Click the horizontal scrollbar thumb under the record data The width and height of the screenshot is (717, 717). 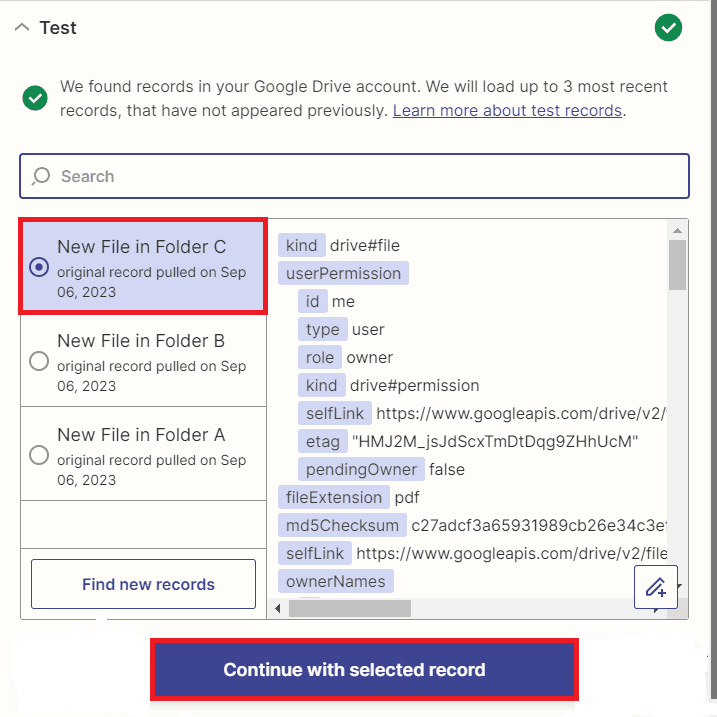click(350, 608)
